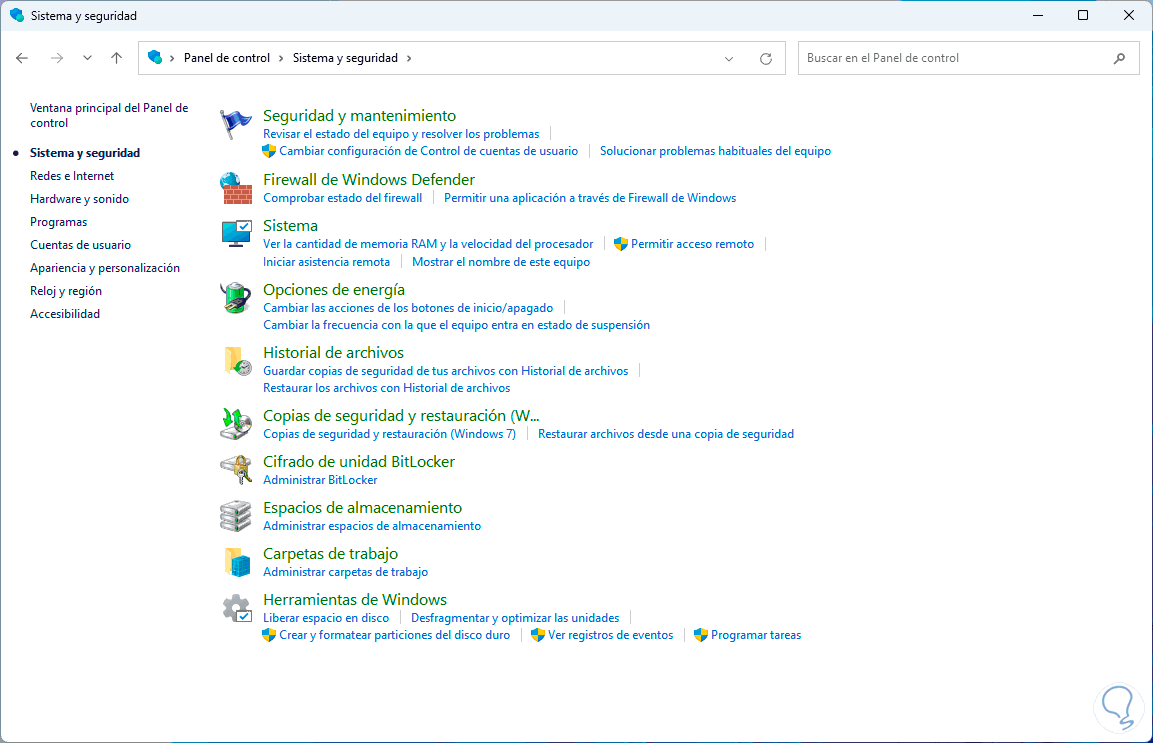Open Historial de archivos heading
This screenshot has width=1153, height=743.
[x=333, y=353]
